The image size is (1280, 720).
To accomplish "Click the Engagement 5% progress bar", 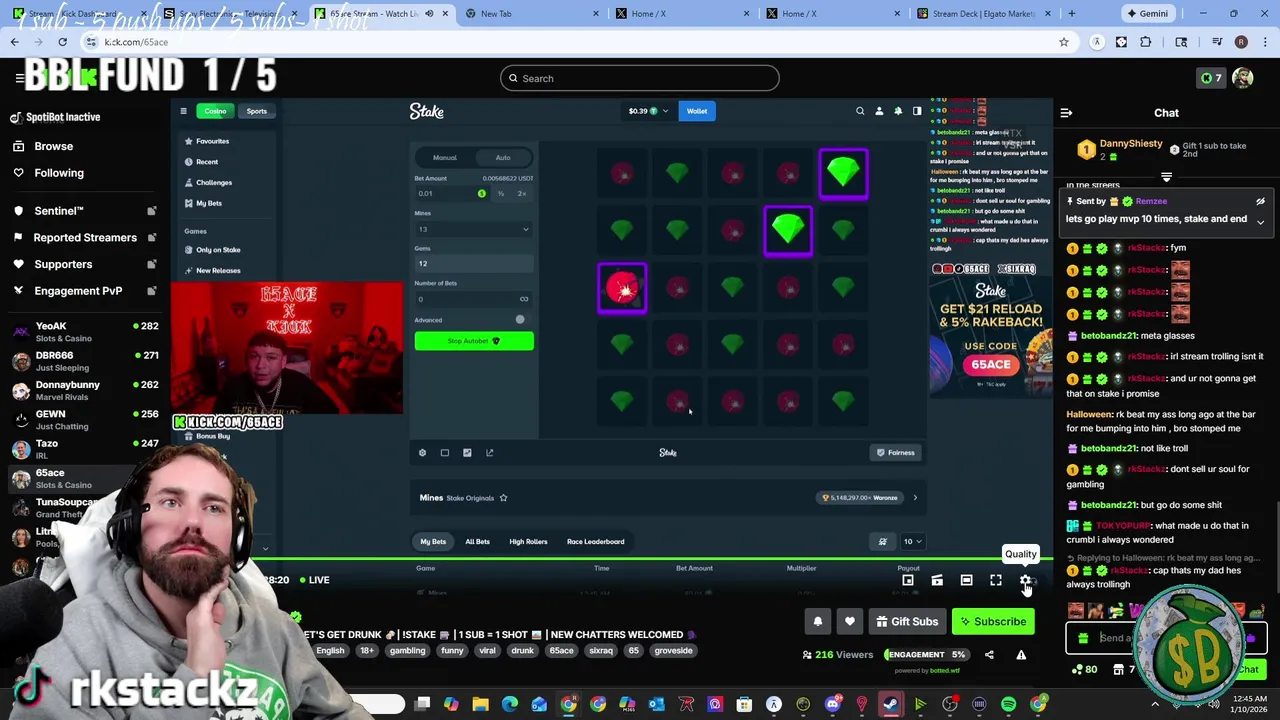I will coord(925,655).
